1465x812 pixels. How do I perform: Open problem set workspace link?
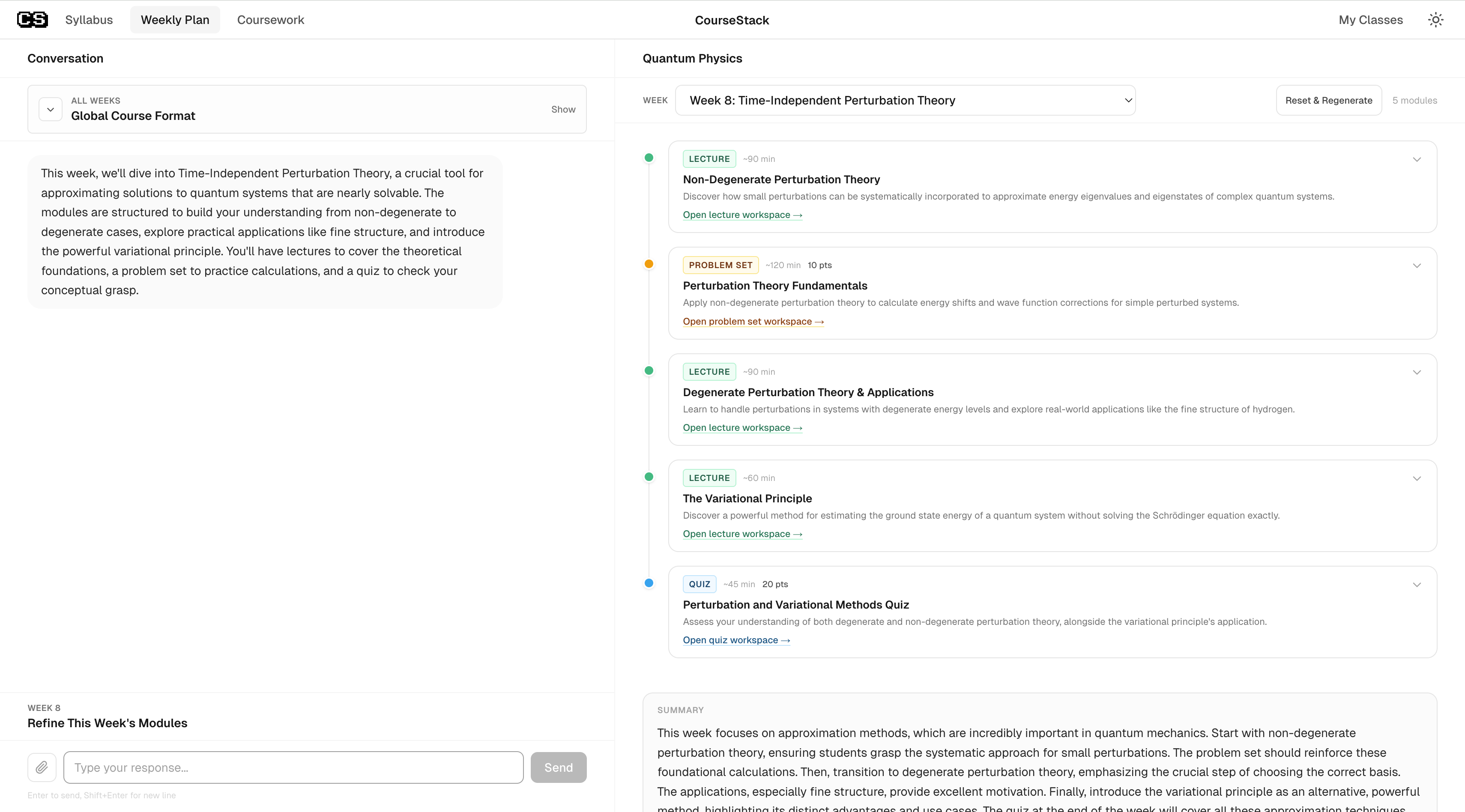753,321
